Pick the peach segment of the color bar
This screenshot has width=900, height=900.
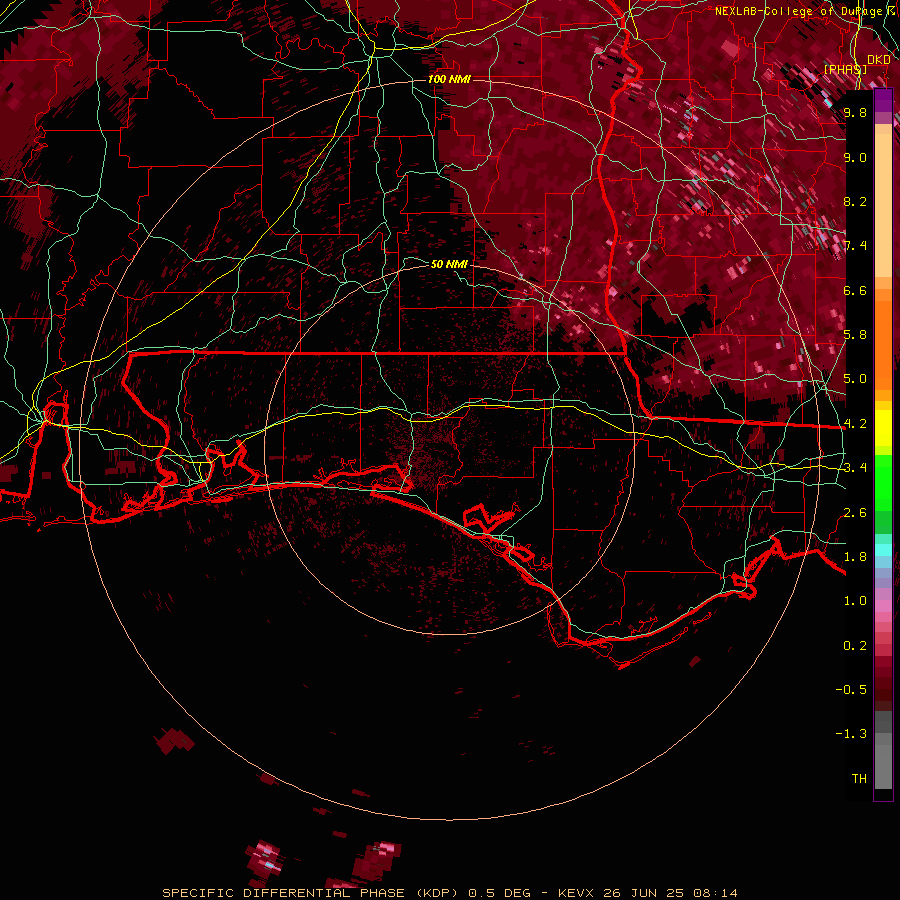coord(883,201)
